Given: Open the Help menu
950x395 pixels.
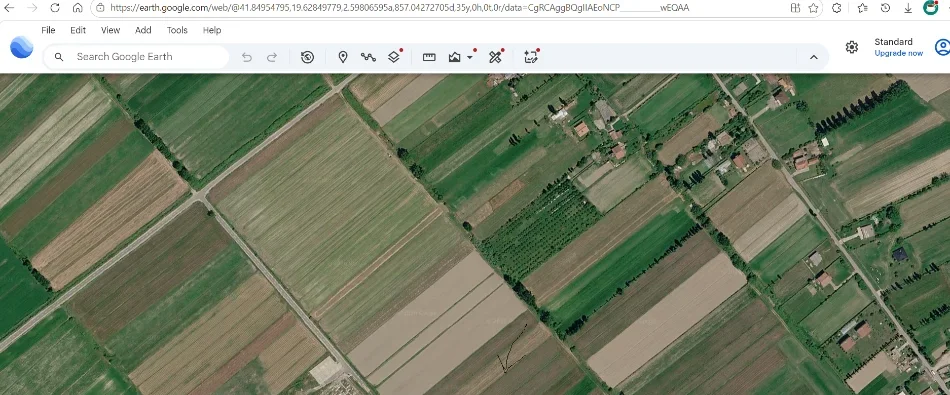Looking at the screenshot, I should 212,30.
